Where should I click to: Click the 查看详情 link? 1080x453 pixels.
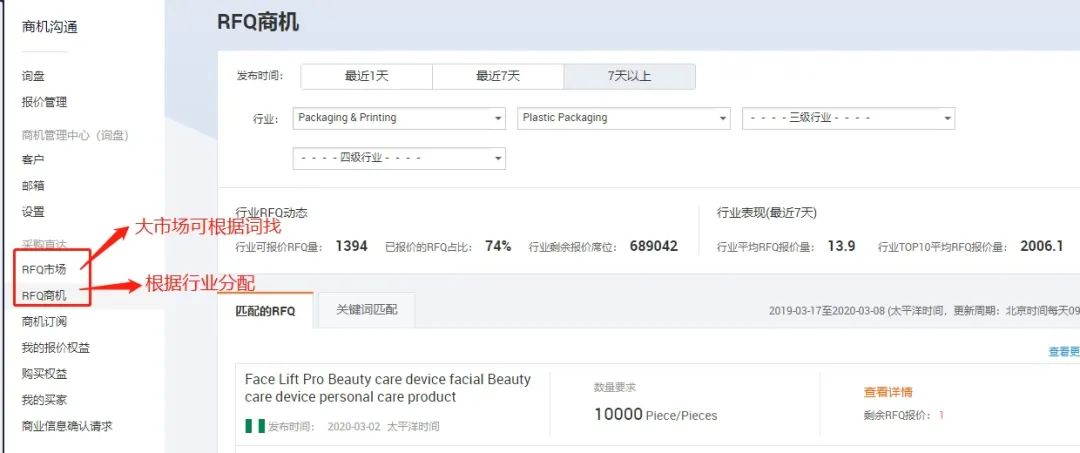888,392
